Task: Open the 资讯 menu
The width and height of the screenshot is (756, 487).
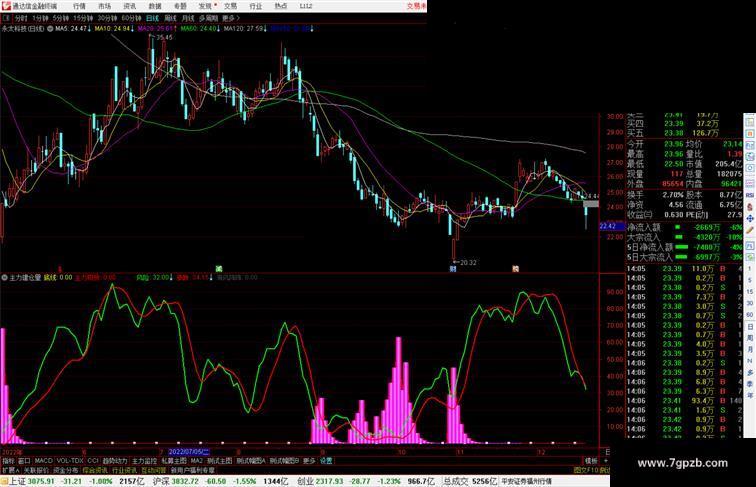Action: pyautogui.click(x=129, y=6)
